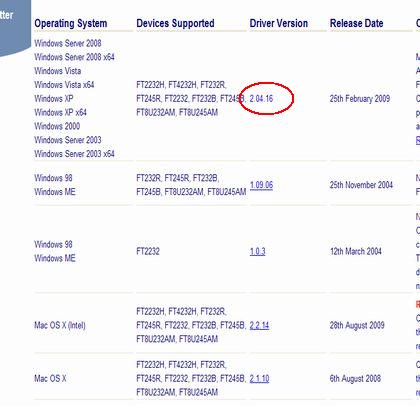Click the Operating System column header
This screenshot has height=406, width=420.
(71, 23)
